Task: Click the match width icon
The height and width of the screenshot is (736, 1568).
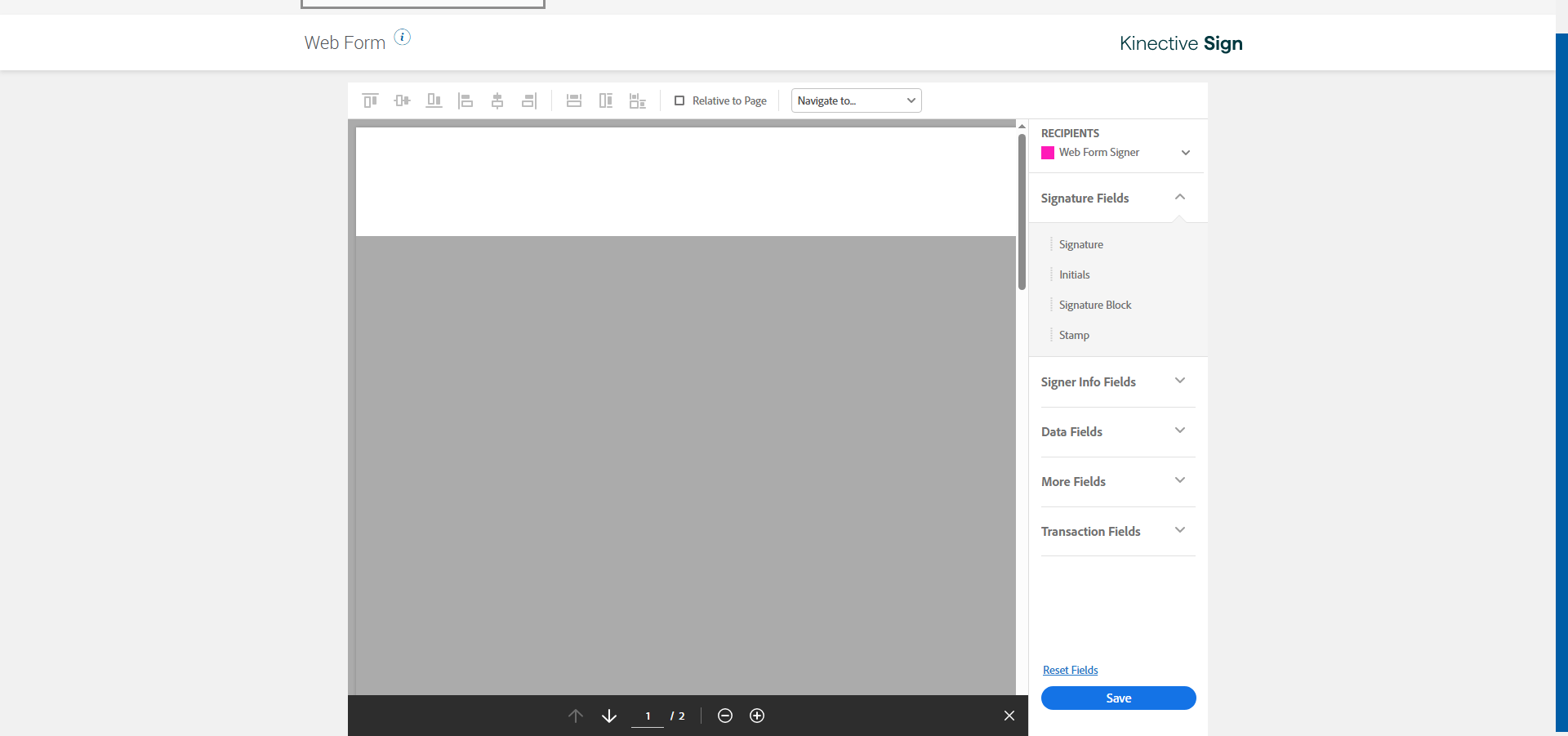Action: [574, 100]
